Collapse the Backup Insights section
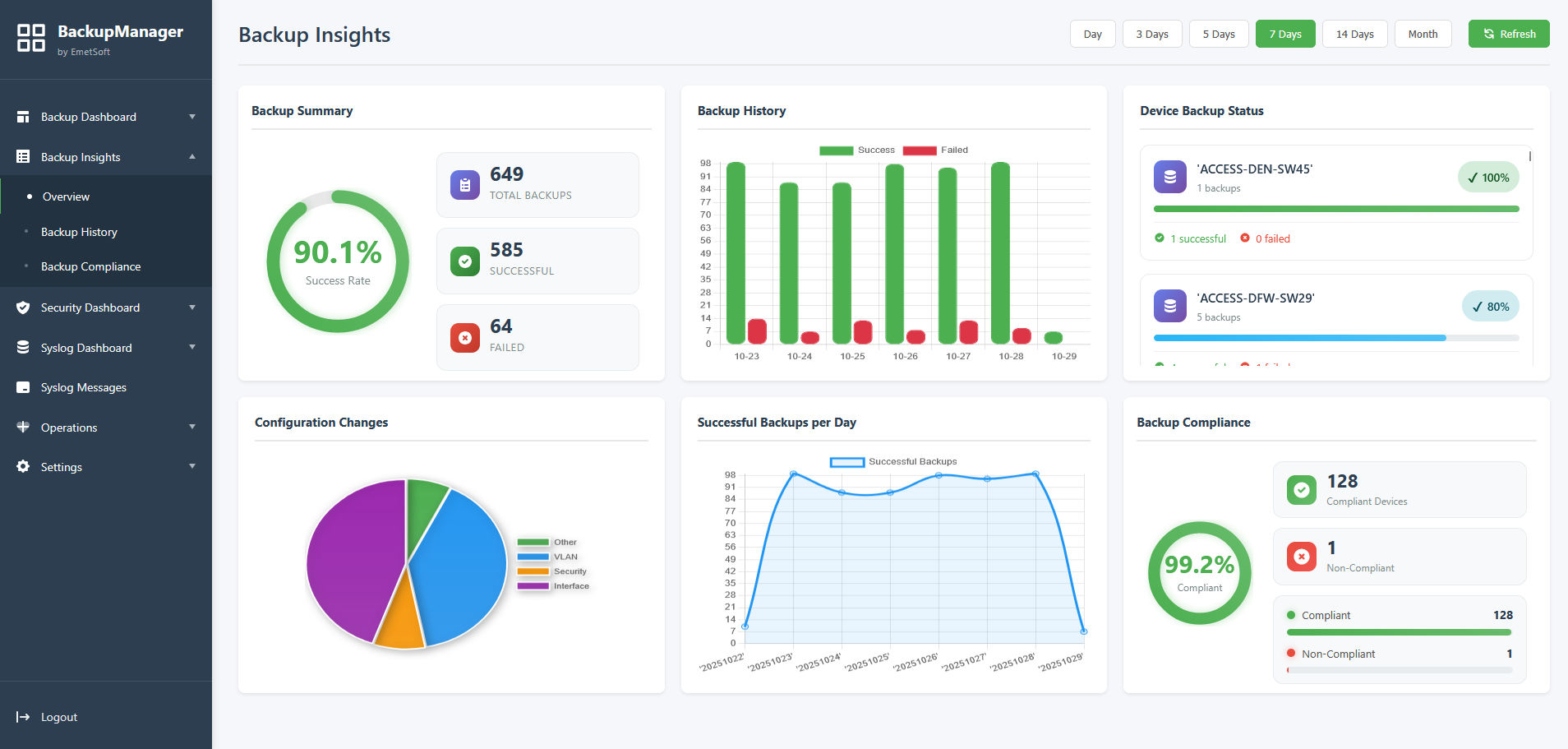The width and height of the screenshot is (1568, 749). click(x=192, y=156)
